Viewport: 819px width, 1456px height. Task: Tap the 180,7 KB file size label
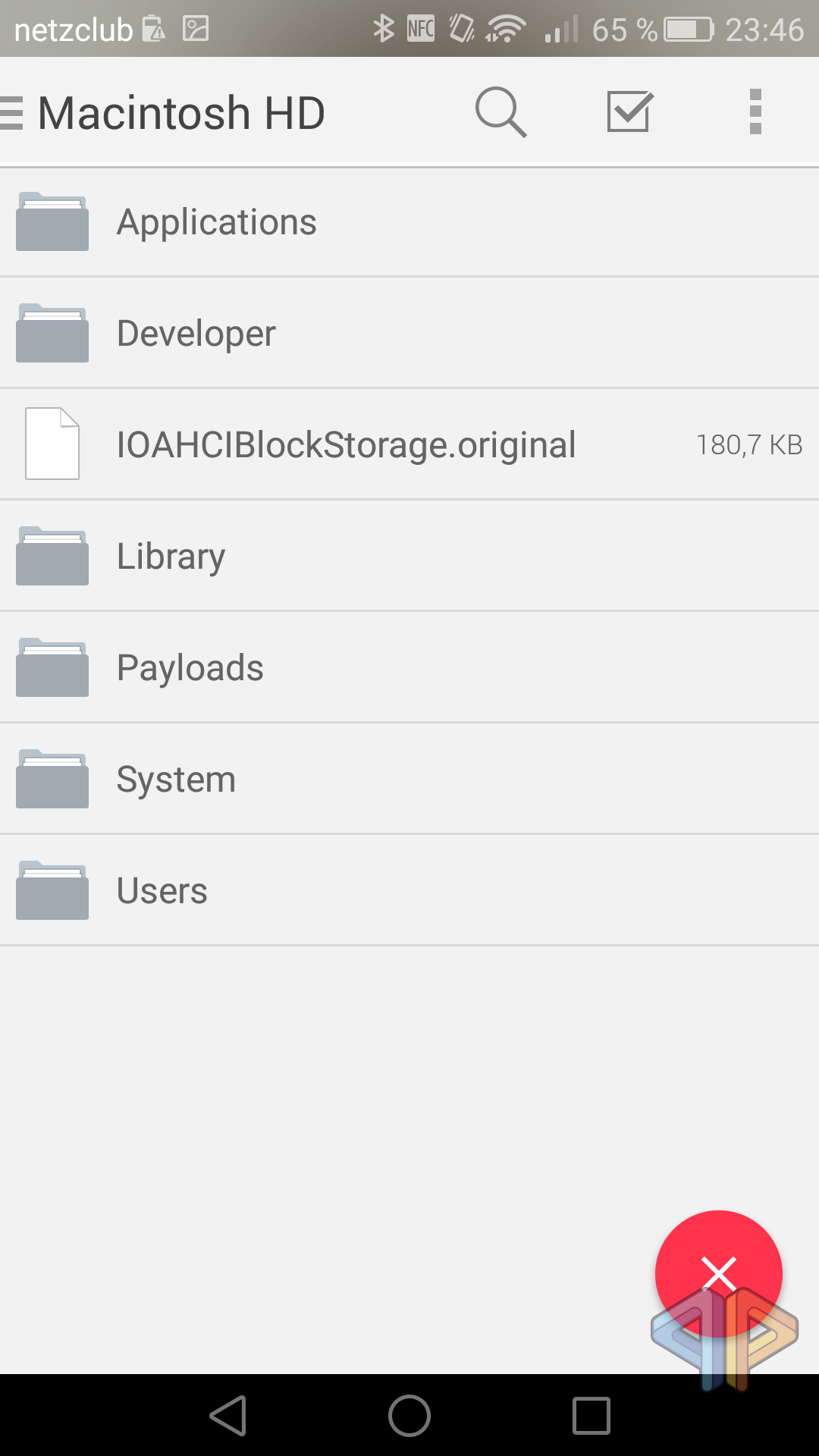(x=749, y=445)
